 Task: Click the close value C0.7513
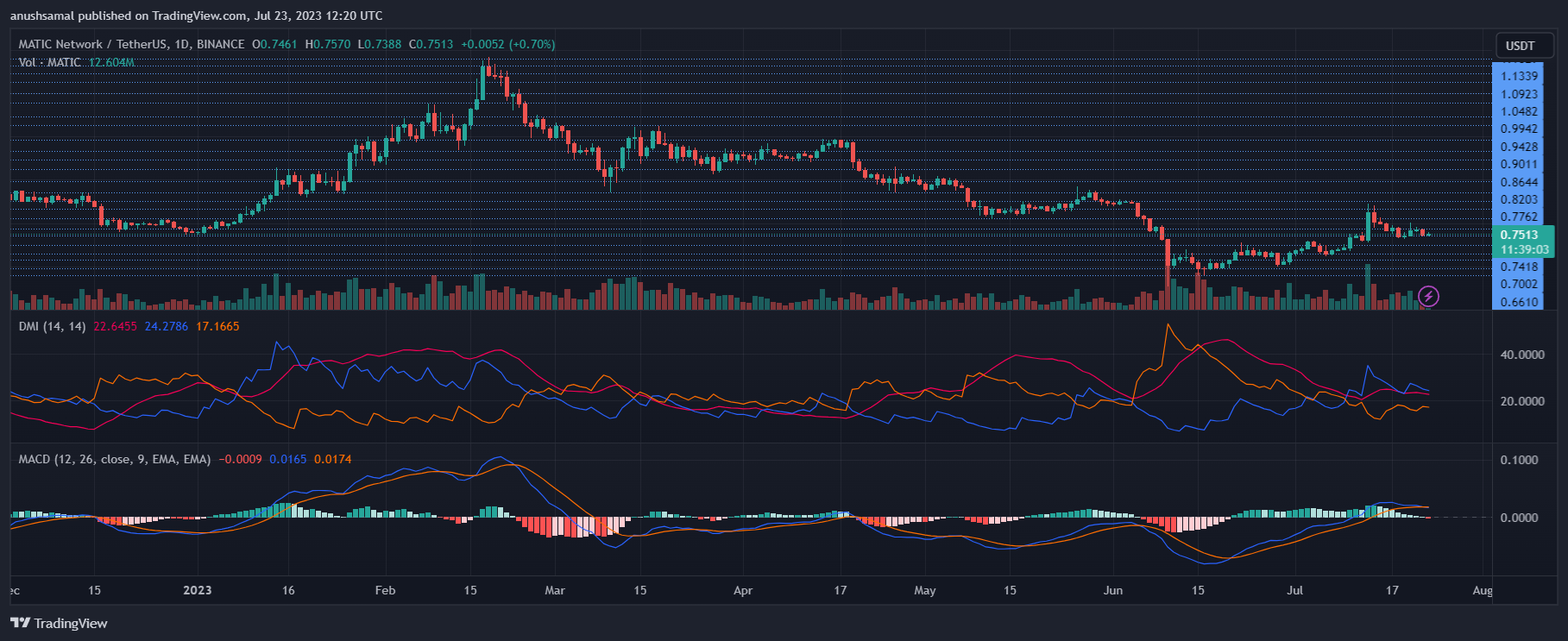(x=431, y=44)
